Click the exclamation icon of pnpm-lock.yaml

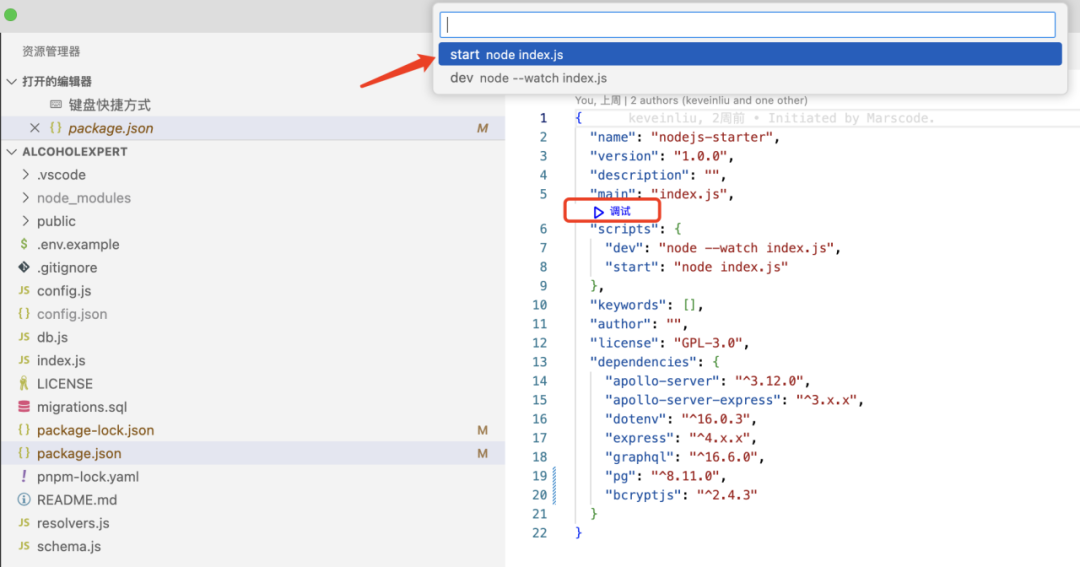[x=24, y=477]
